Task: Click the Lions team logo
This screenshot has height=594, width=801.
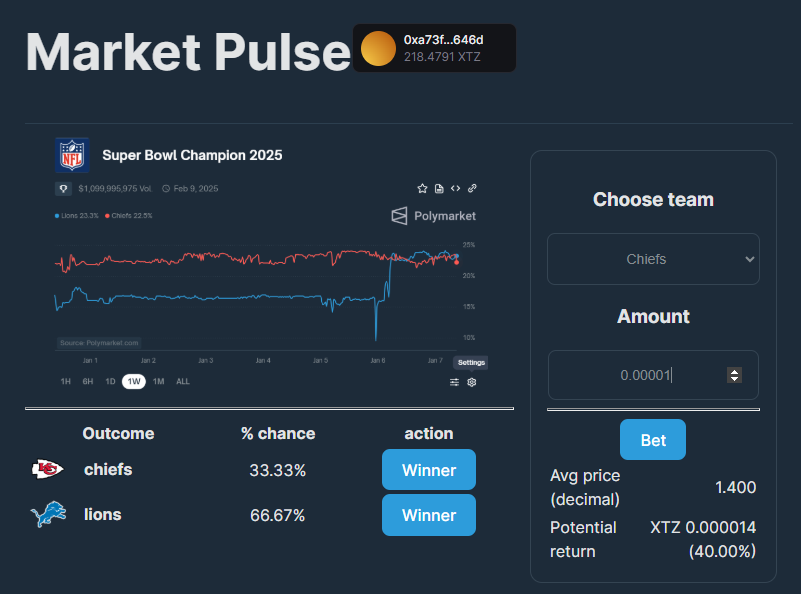Action: pos(47,515)
